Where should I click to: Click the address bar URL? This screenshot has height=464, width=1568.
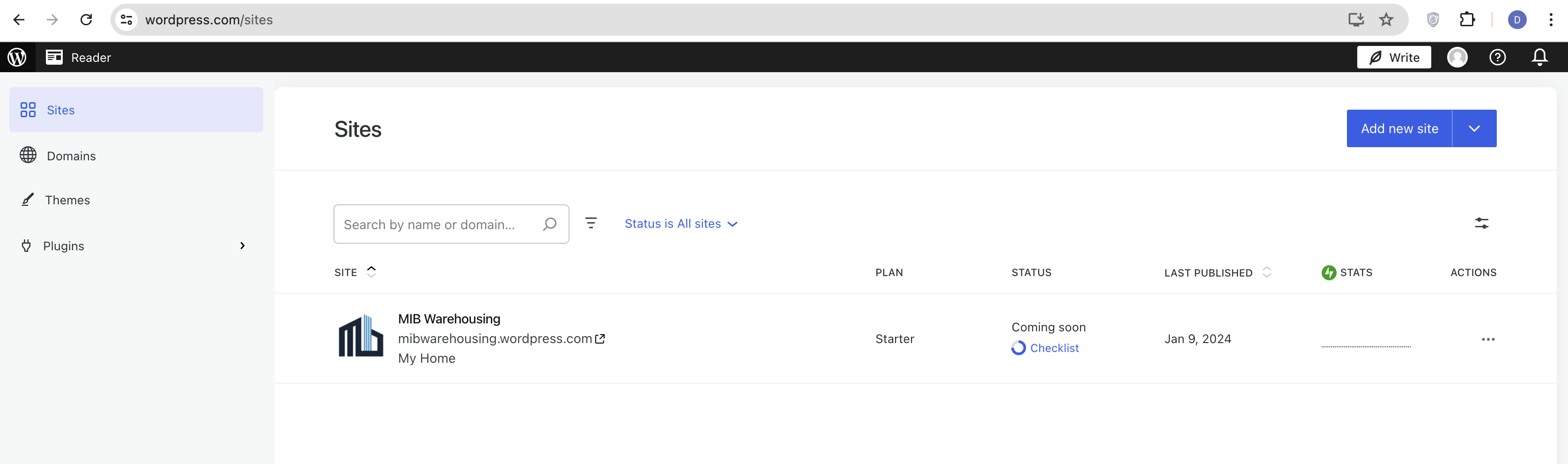point(209,20)
